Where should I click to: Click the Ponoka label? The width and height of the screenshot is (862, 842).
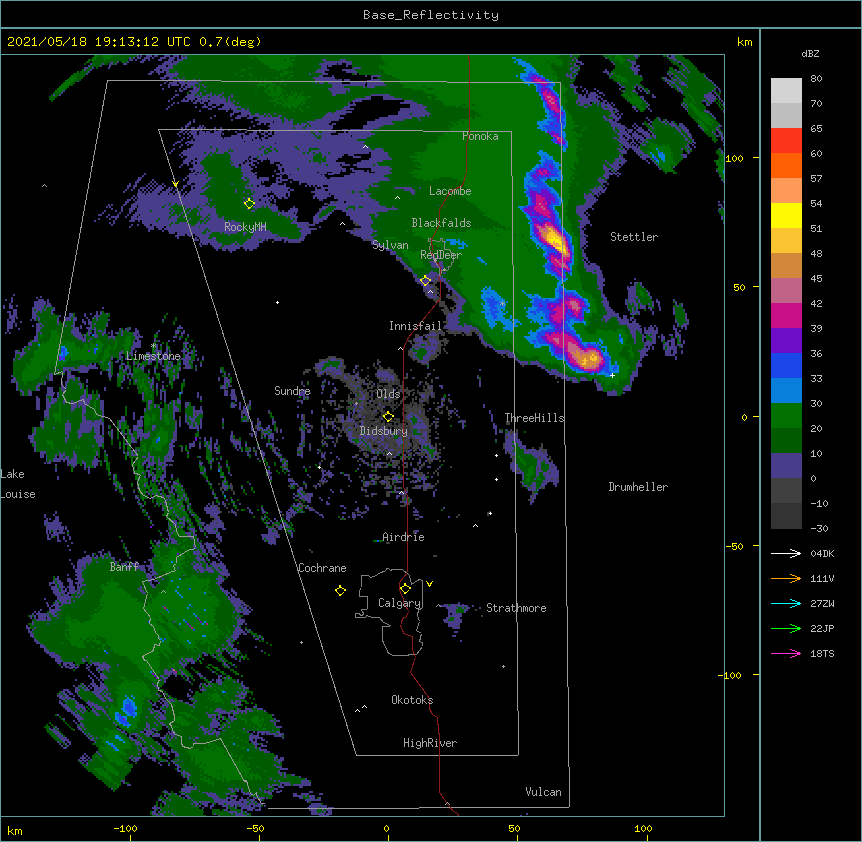(x=480, y=136)
